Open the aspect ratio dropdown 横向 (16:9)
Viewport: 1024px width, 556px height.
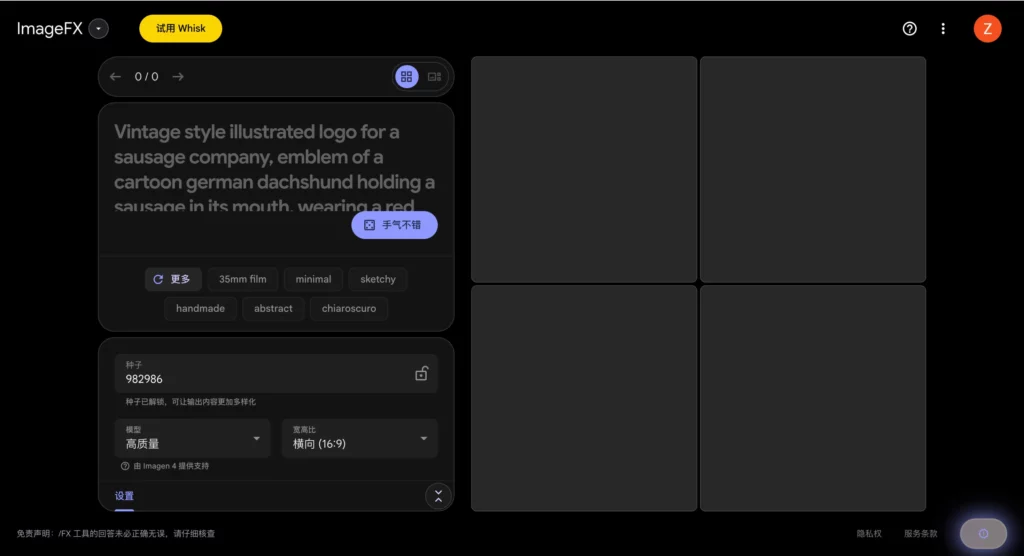coord(359,438)
